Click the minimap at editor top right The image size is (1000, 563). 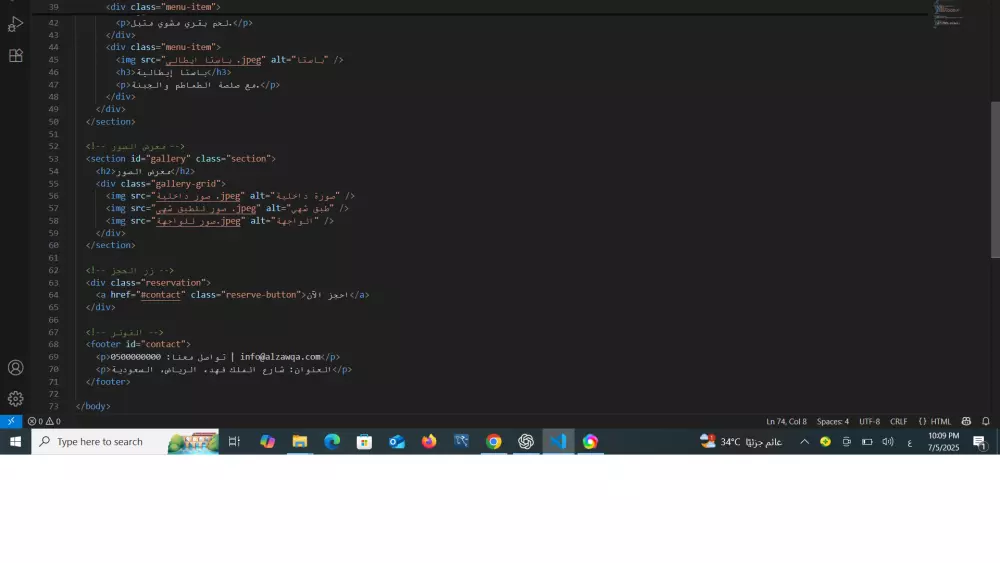pos(948,14)
